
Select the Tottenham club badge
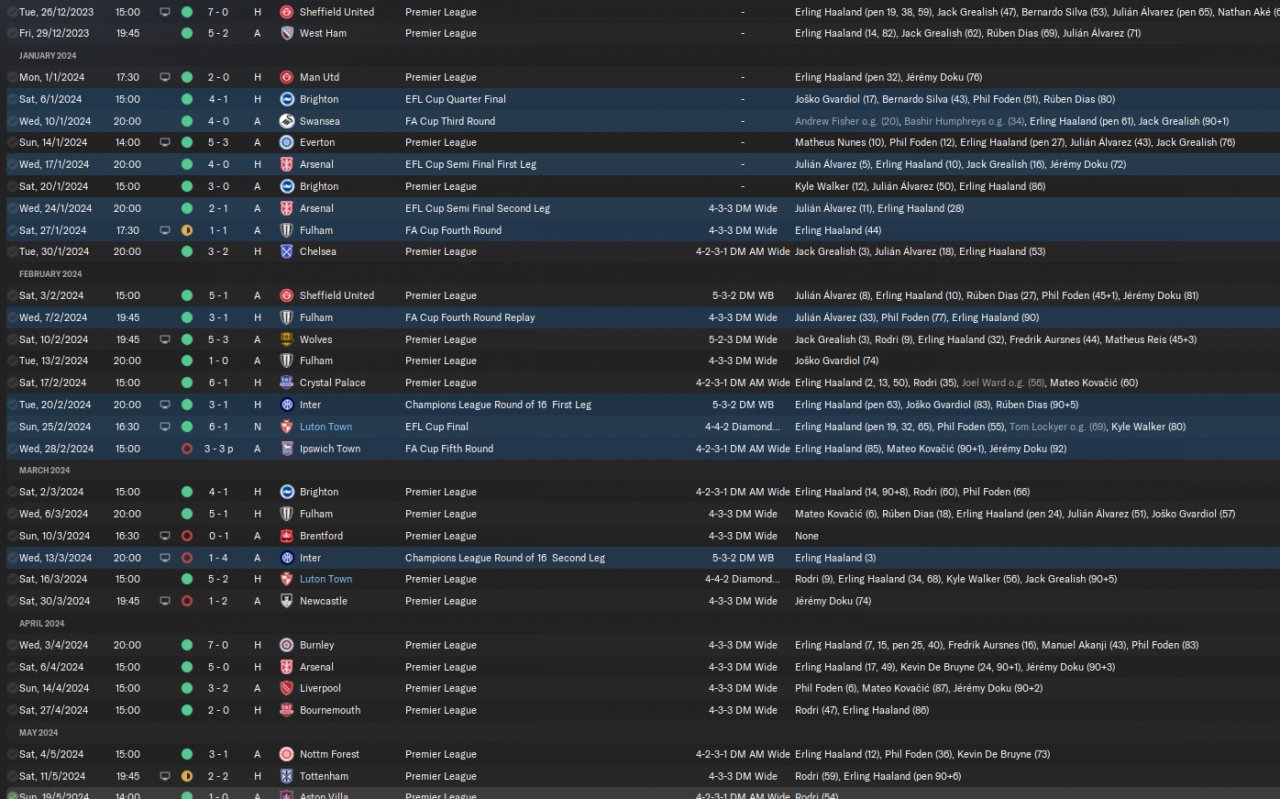pos(287,776)
